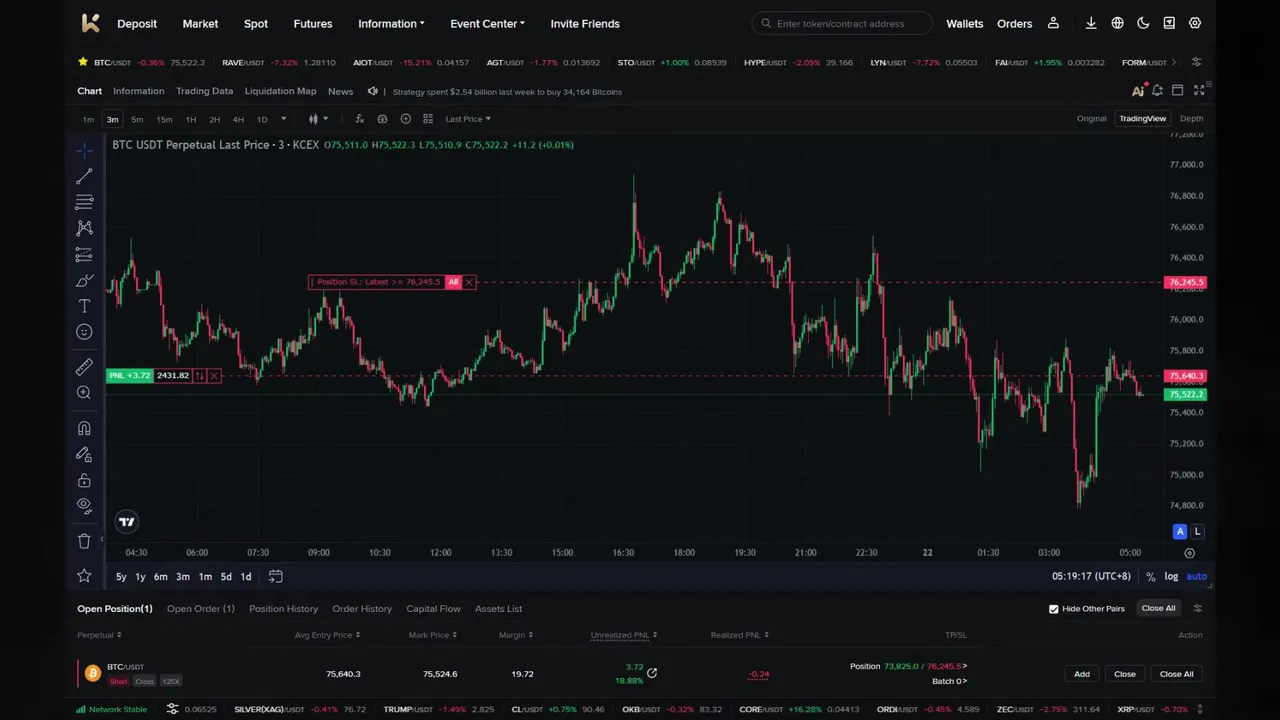The height and width of the screenshot is (720, 1280).
Task: Click the plus-circle compare symbol icon
Action: [x=405, y=119]
